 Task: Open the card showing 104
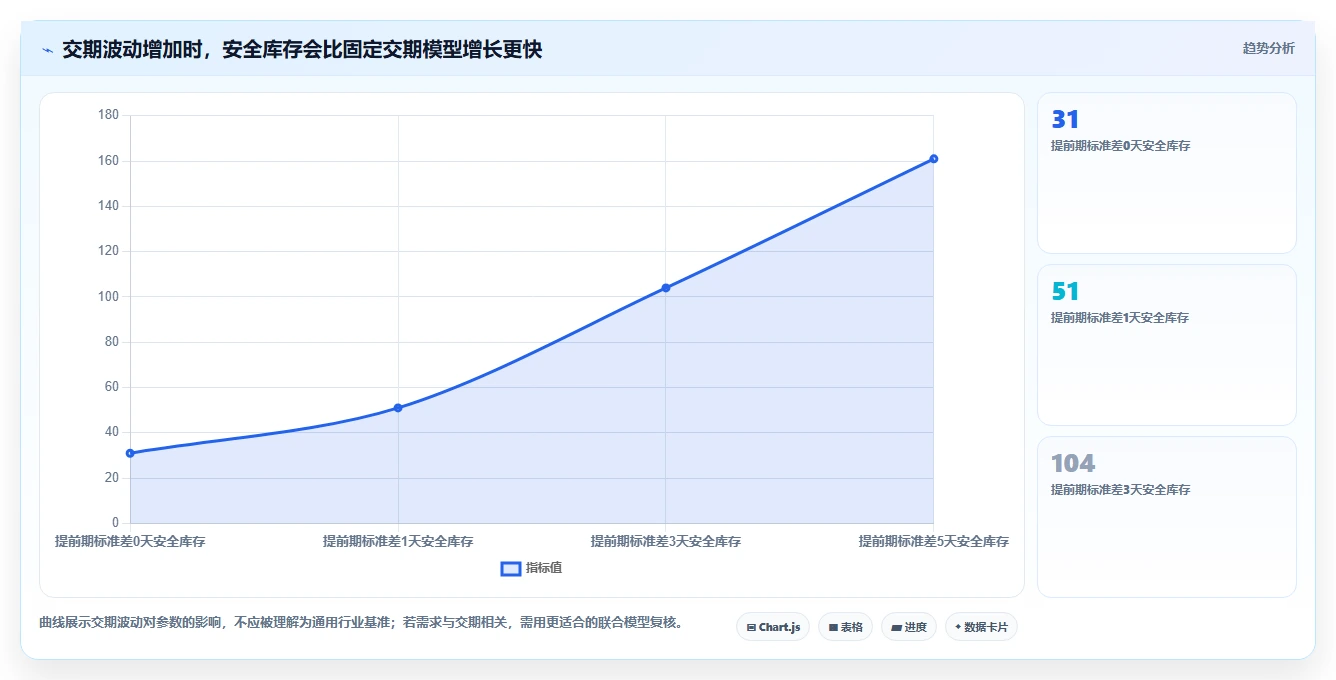click(1167, 517)
